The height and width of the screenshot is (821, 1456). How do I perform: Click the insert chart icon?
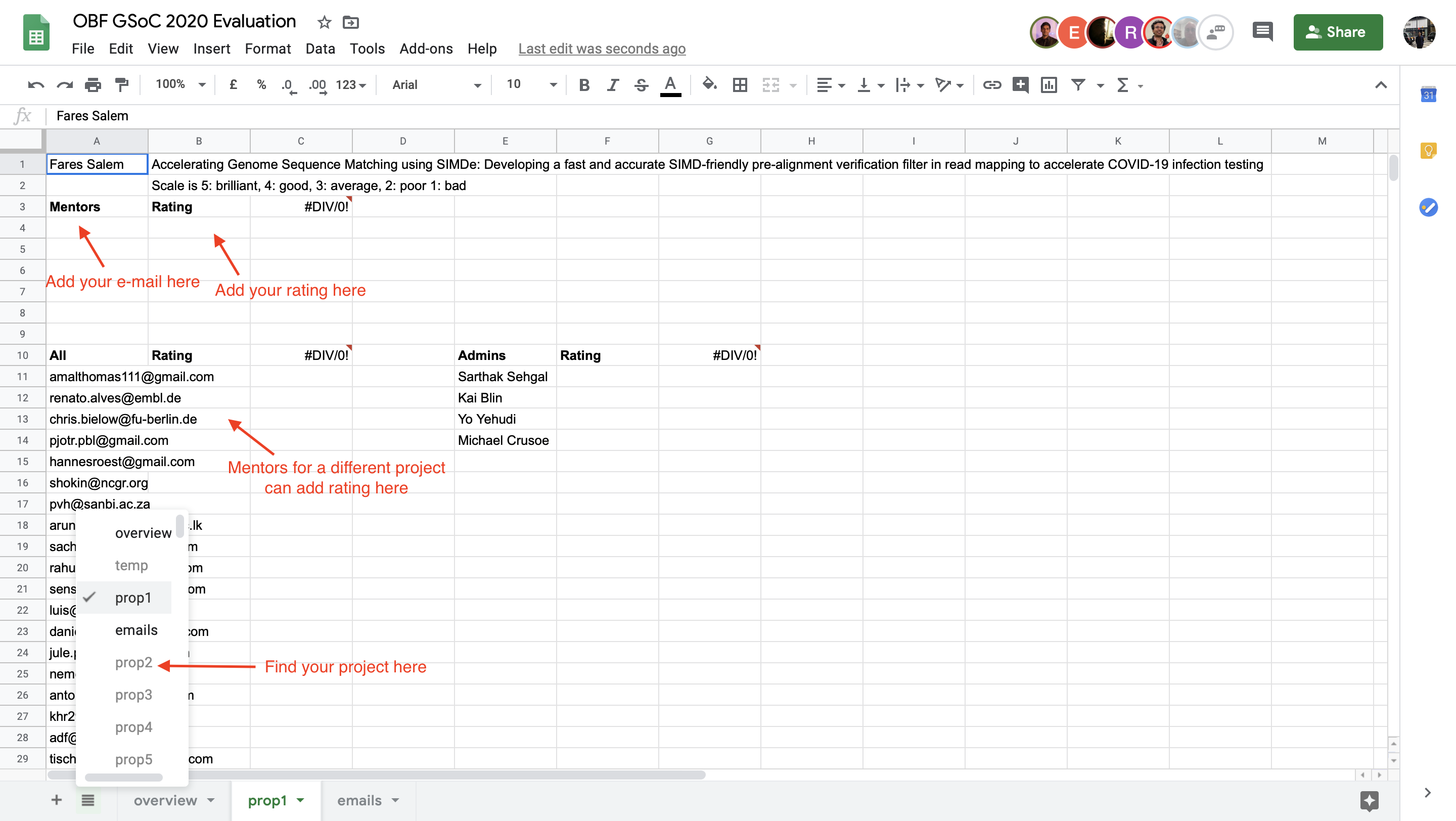(1049, 85)
